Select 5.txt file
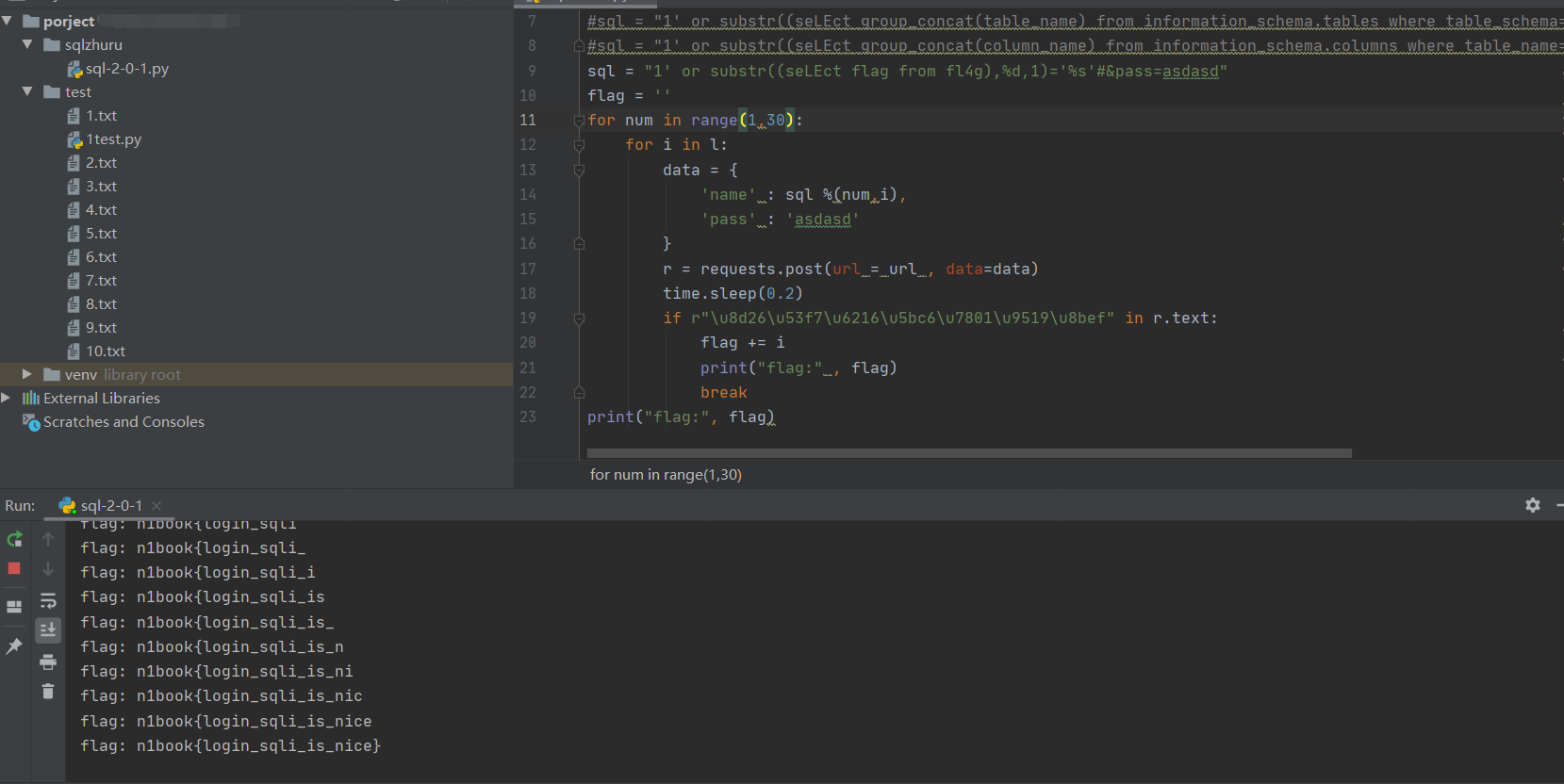Screen dimensions: 1564x784 click(x=101, y=233)
